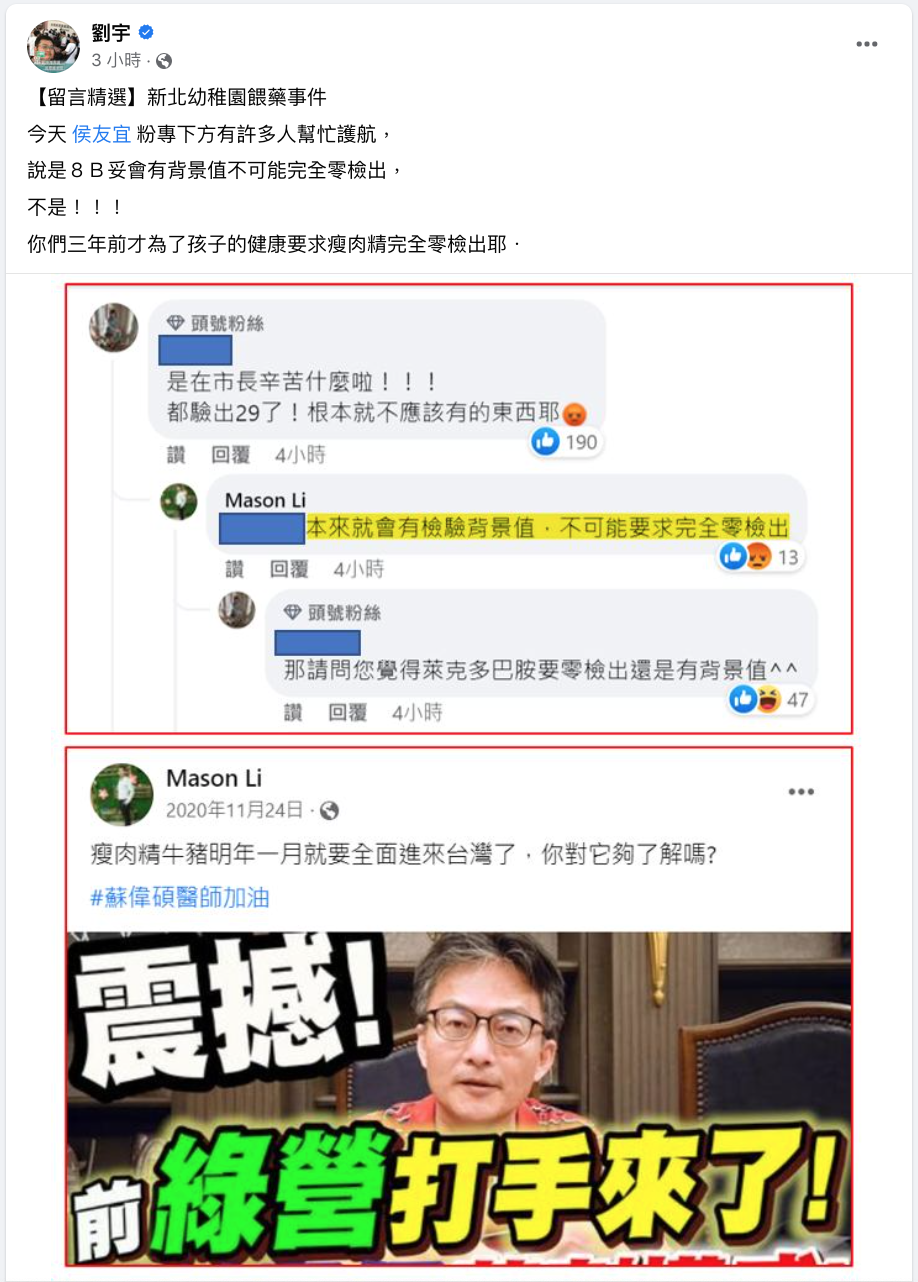Click the 劉宇 author name
The width and height of the screenshot is (918, 1282).
pos(111,33)
